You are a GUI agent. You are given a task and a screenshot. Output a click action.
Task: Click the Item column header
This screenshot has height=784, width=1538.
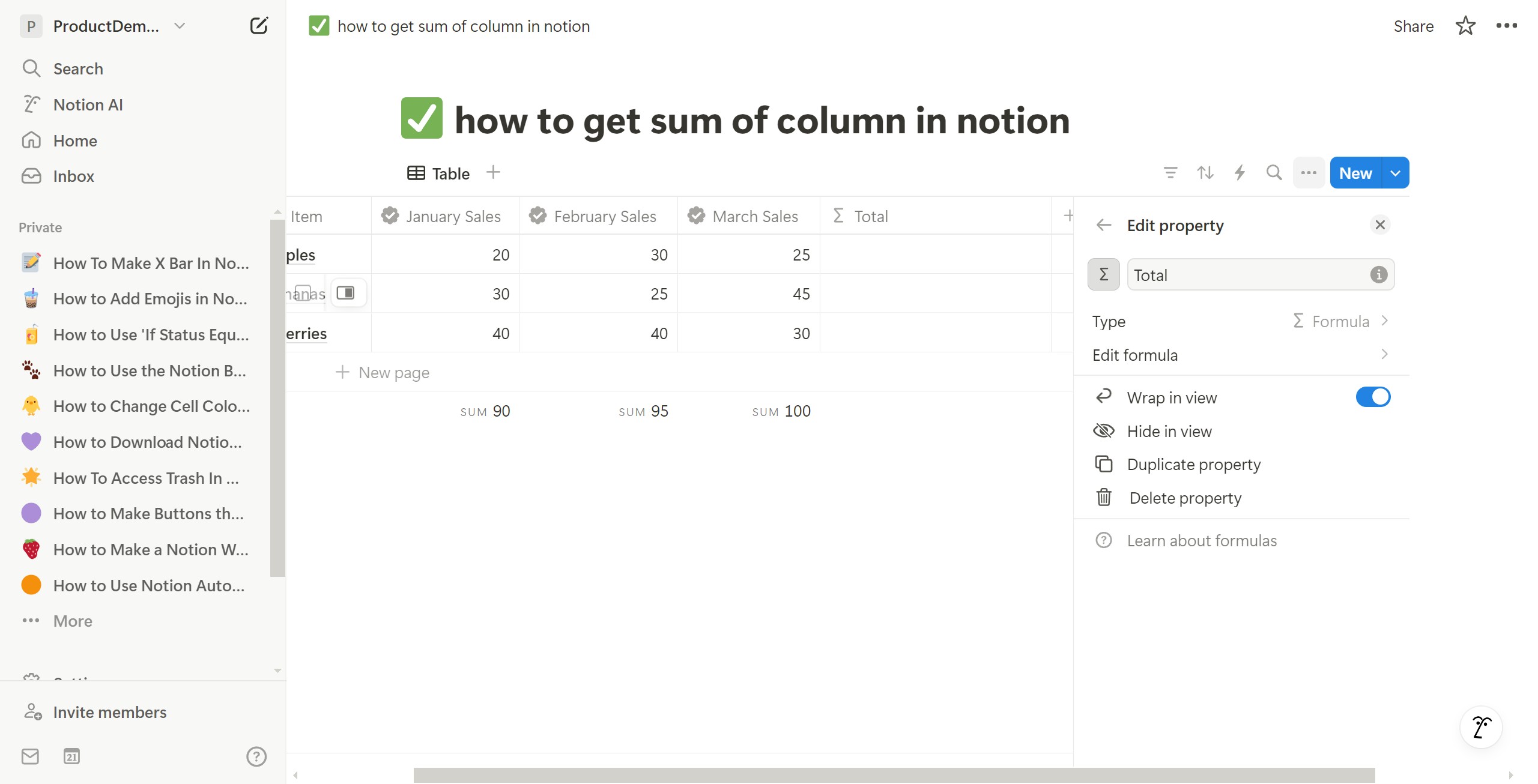[x=328, y=216]
